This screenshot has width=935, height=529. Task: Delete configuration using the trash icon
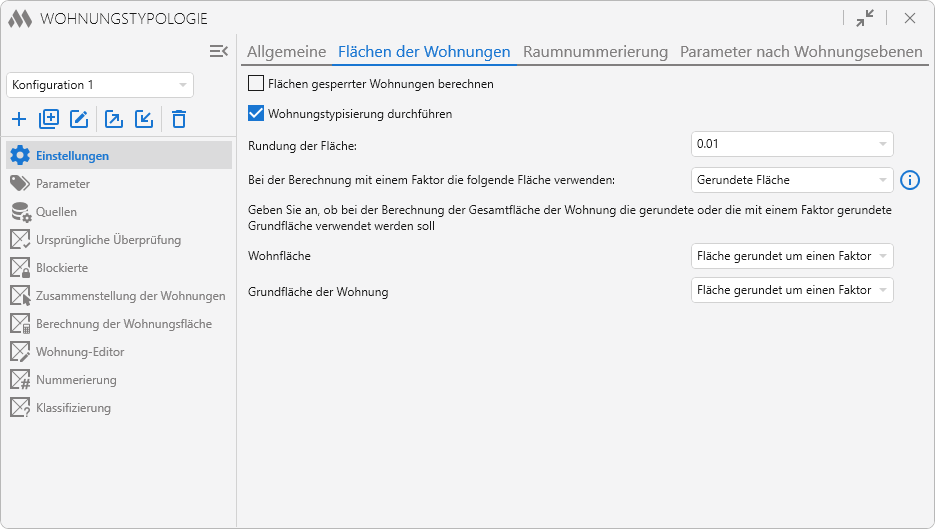click(178, 120)
